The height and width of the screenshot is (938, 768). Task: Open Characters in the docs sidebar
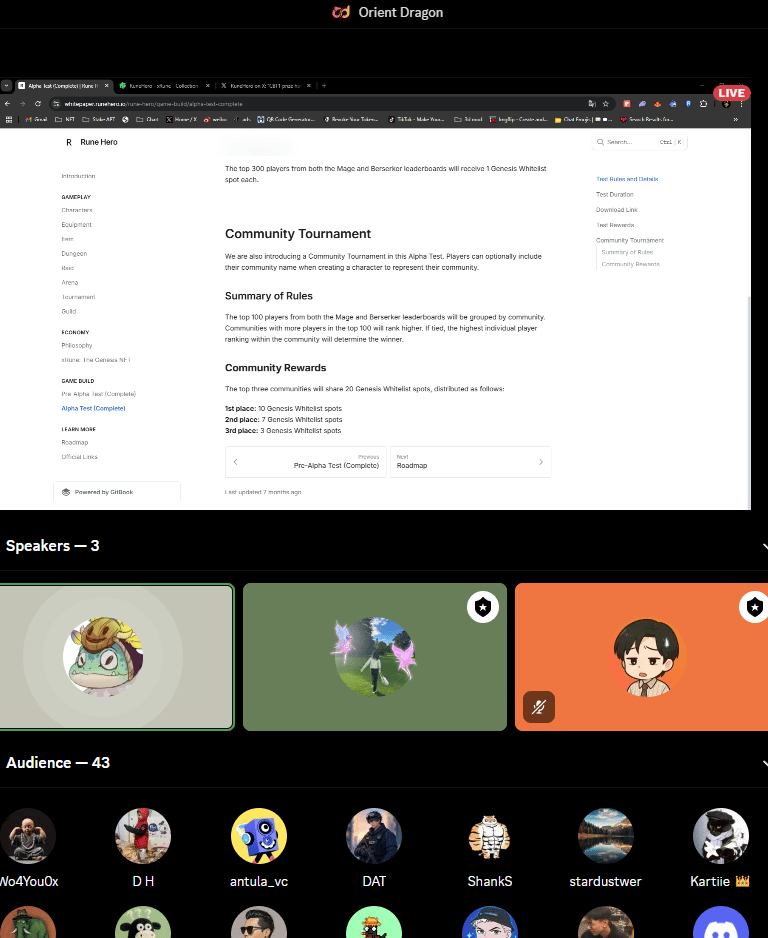point(77,210)
